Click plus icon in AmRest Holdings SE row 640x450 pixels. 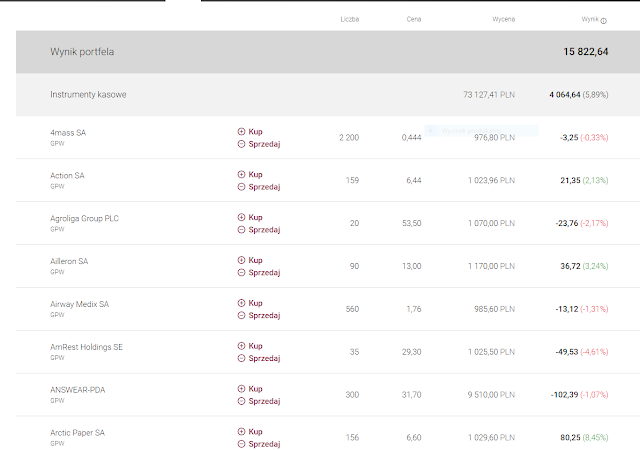pyautogui.click(x=241, y=346)
